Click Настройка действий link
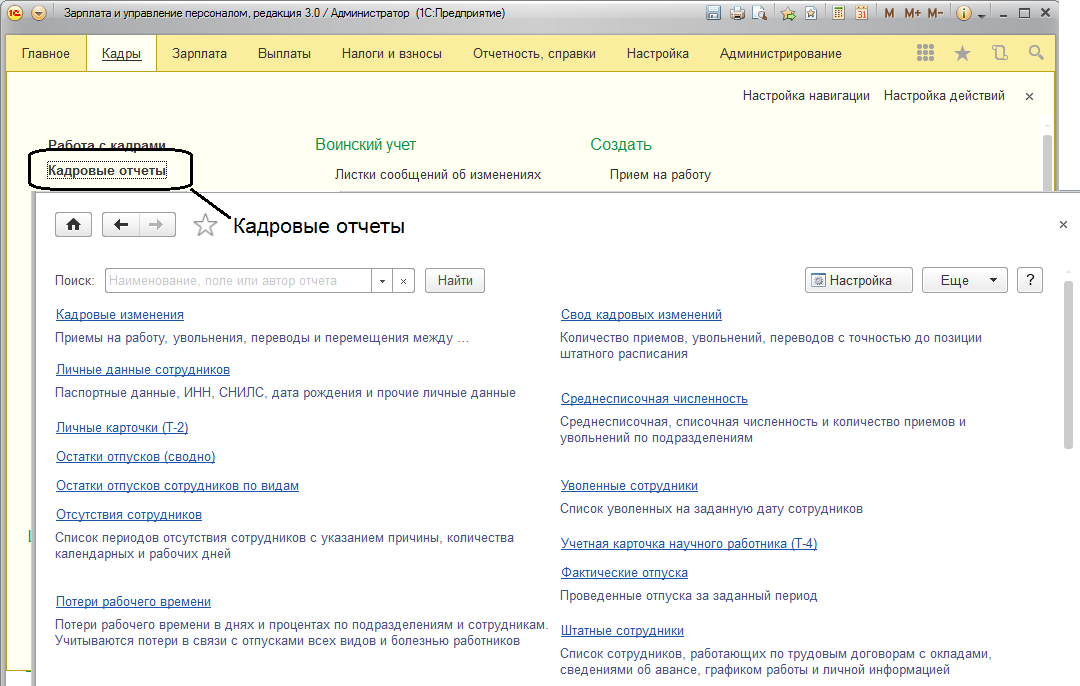Screen dimensions: 1080x686 944,96
